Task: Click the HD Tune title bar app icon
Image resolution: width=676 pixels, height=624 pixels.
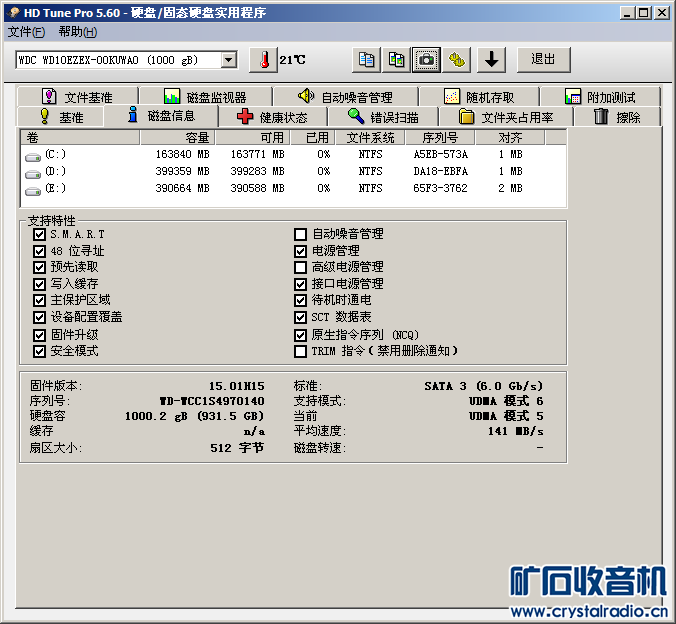Action: 14,13
